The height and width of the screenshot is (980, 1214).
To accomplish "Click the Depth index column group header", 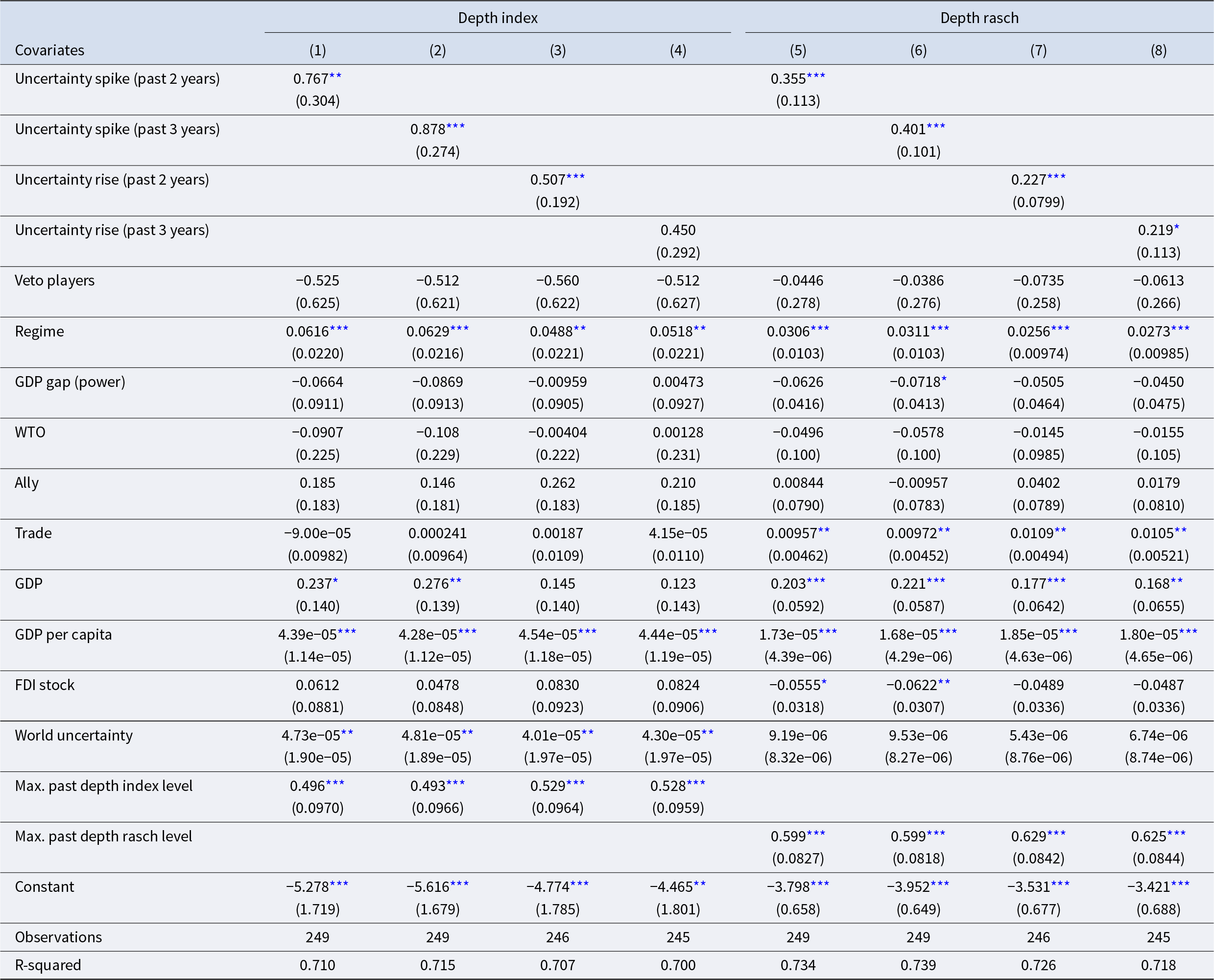I will pos(497,18).
